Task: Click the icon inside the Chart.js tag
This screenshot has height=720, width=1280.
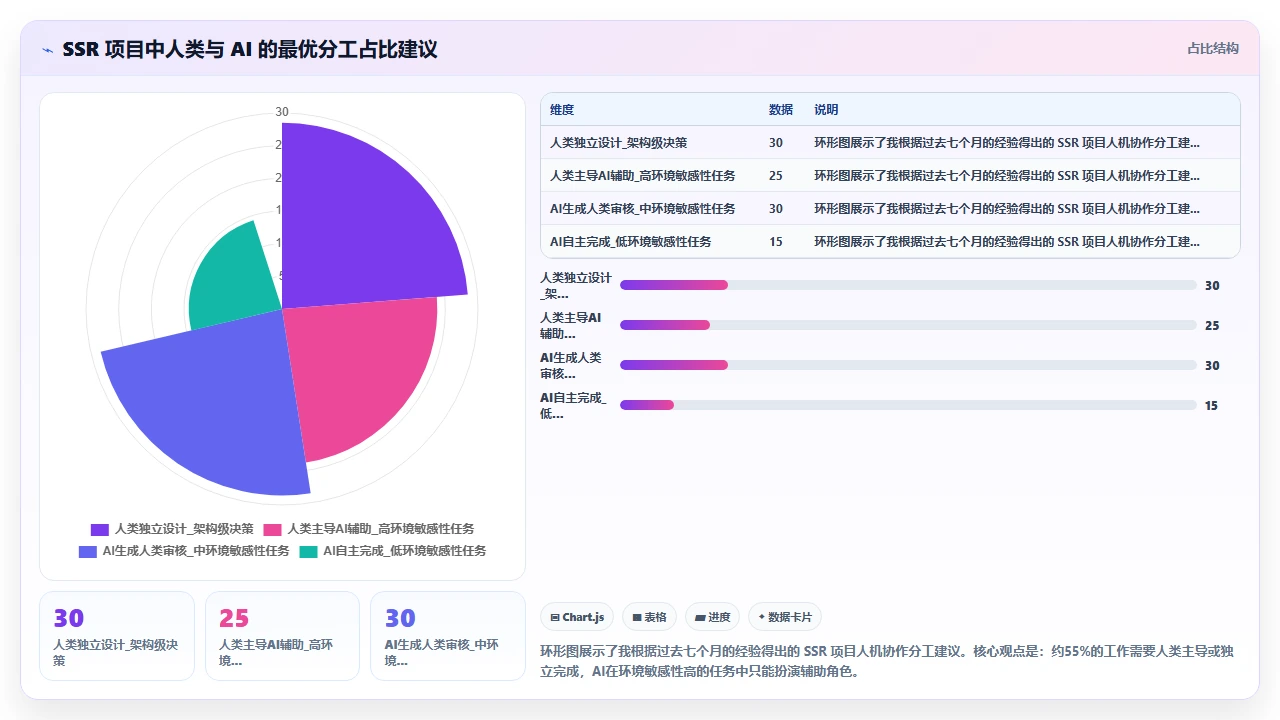Action: (x=555, y=618)
